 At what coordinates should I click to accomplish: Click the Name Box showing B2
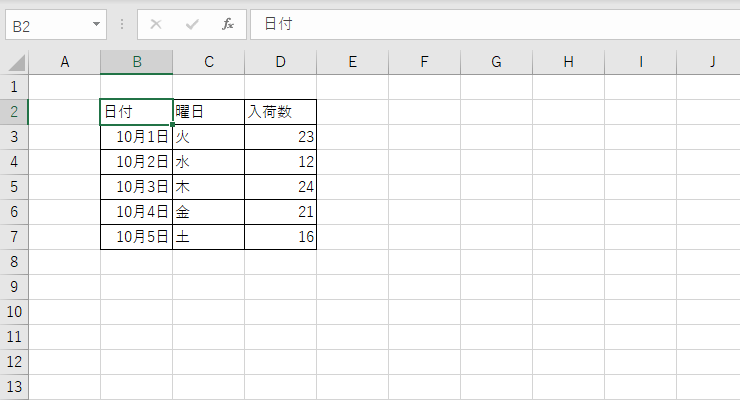pos(56,25)
